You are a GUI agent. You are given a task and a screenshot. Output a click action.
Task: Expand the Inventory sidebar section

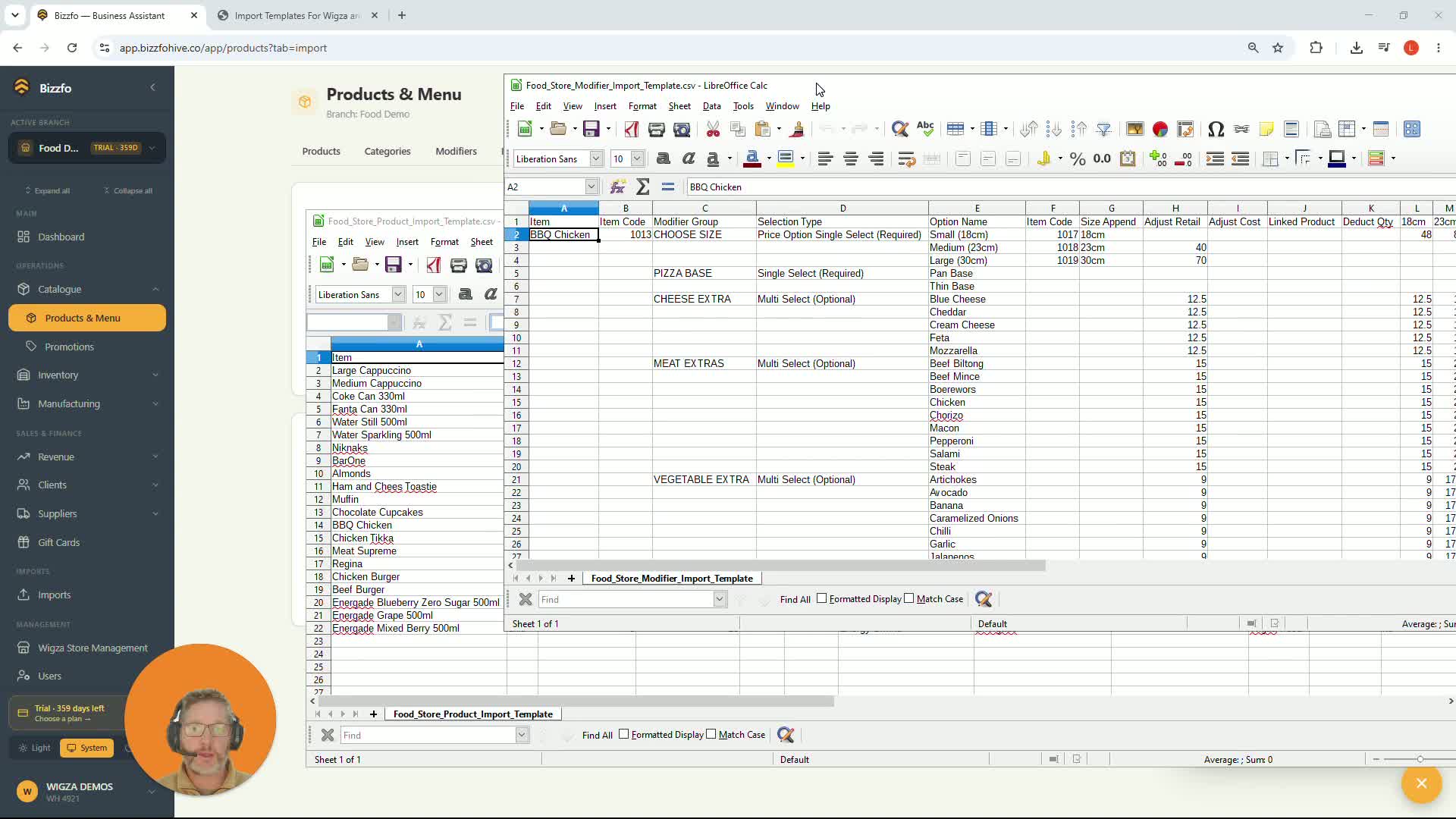tap(87, 375)
